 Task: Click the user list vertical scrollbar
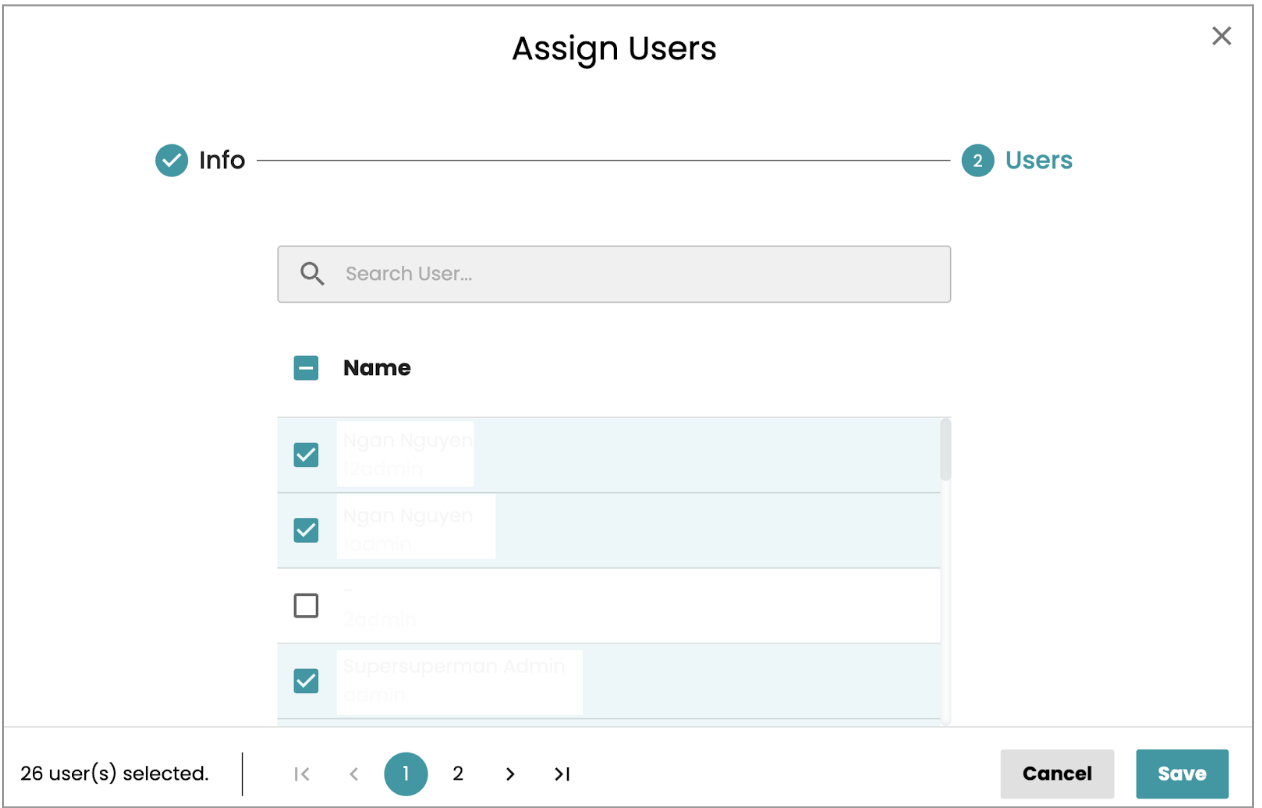click(x=946, y=452)
